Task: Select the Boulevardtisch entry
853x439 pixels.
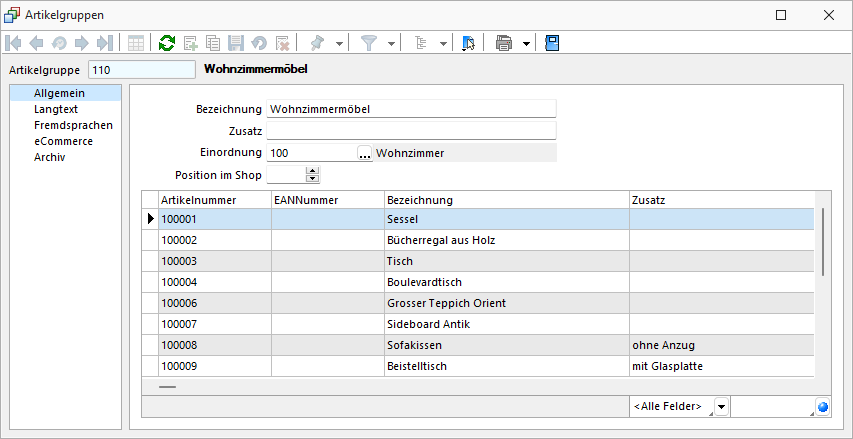Action: click(478, 282)
